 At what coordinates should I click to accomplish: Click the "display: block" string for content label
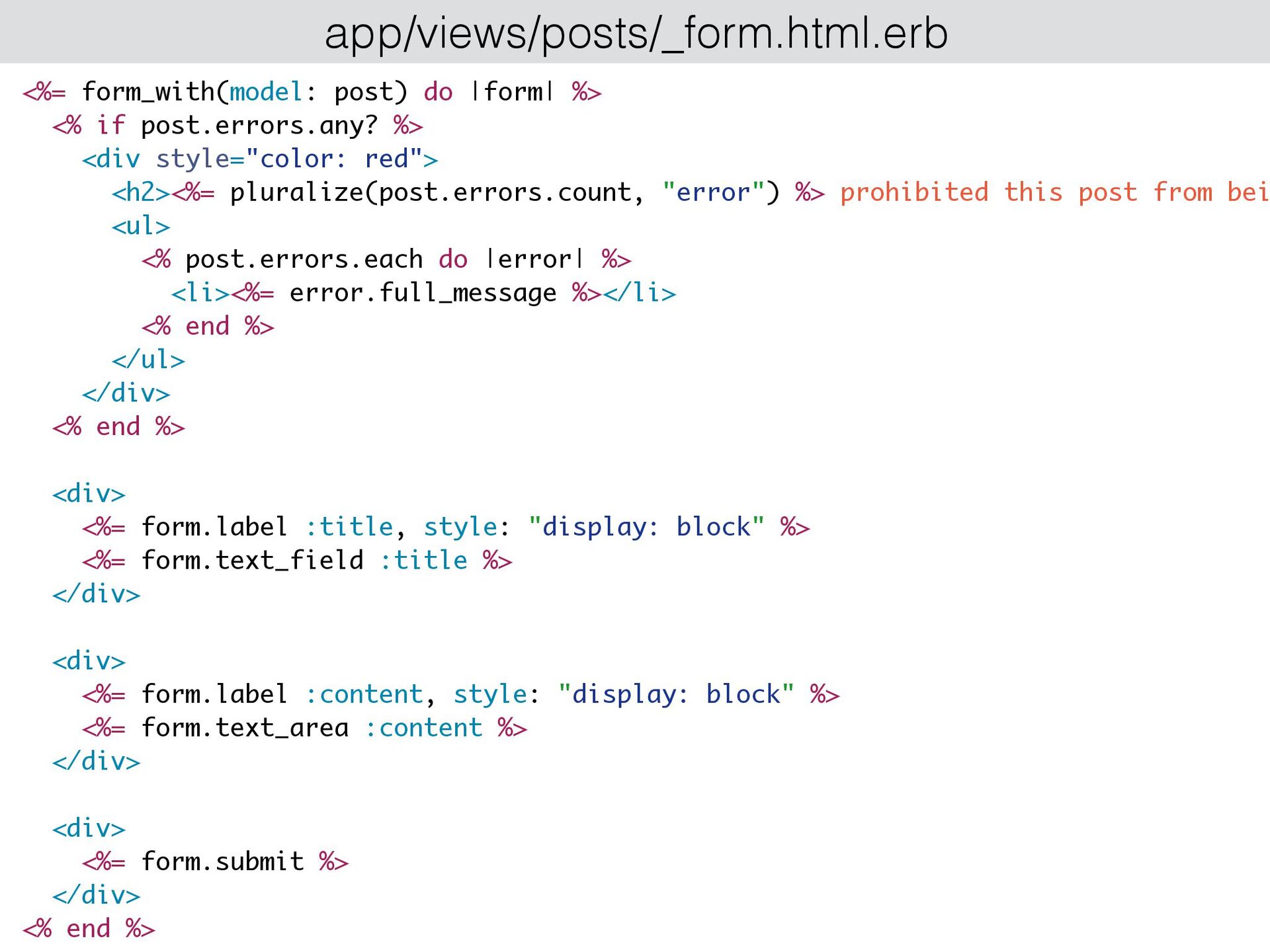[675, 694]
